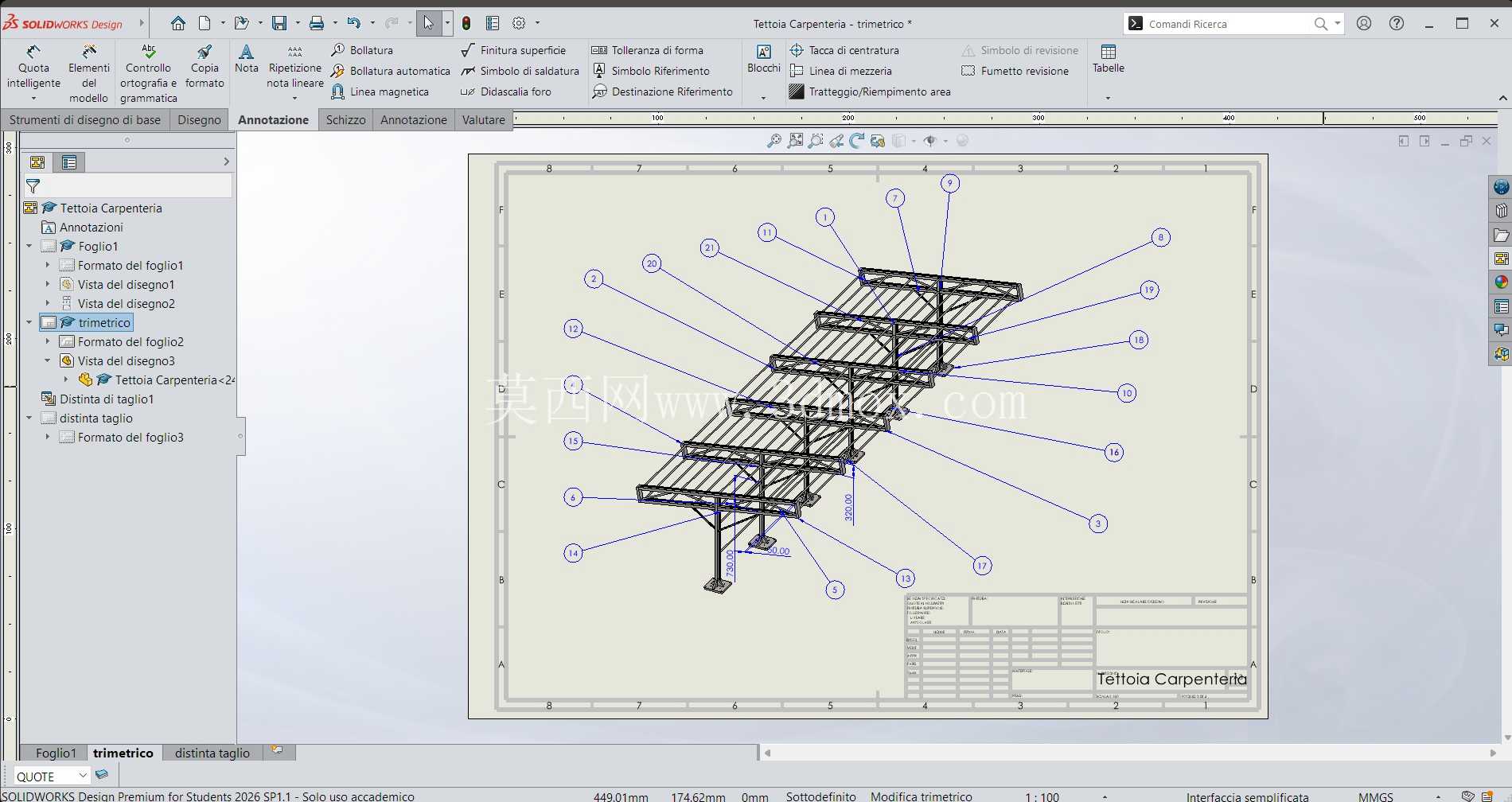Click the Home icon in the top toolbar
Screen dimensions: 1512x802
(178, 23)
